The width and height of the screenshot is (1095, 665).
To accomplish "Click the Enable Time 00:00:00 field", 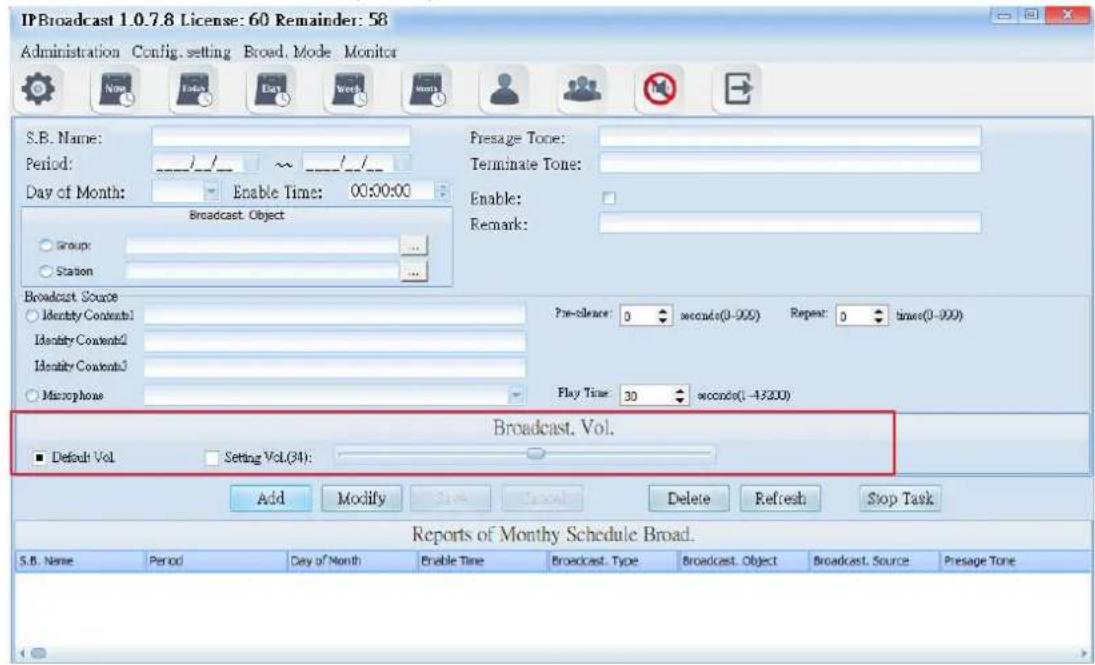I will [392, 191].
